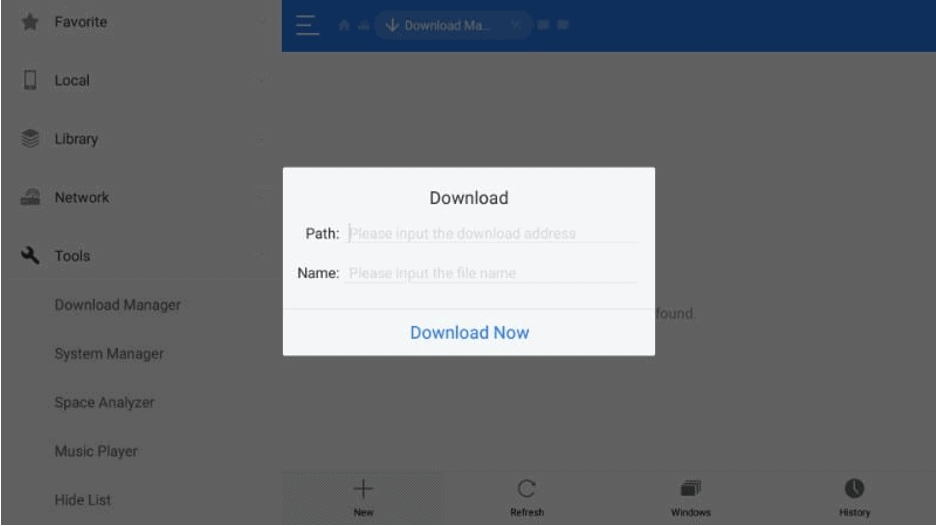Image resolution: width=936 pixels, height=526 pixels.
Task: Open History clock icon
Action: coord(854,489)
